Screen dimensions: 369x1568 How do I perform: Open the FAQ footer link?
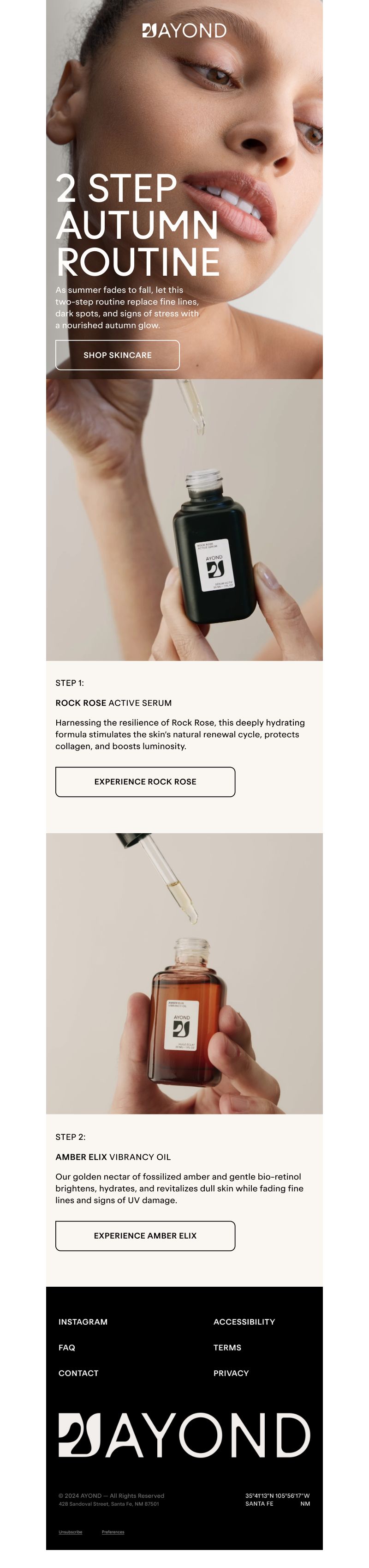point(67,1347)
